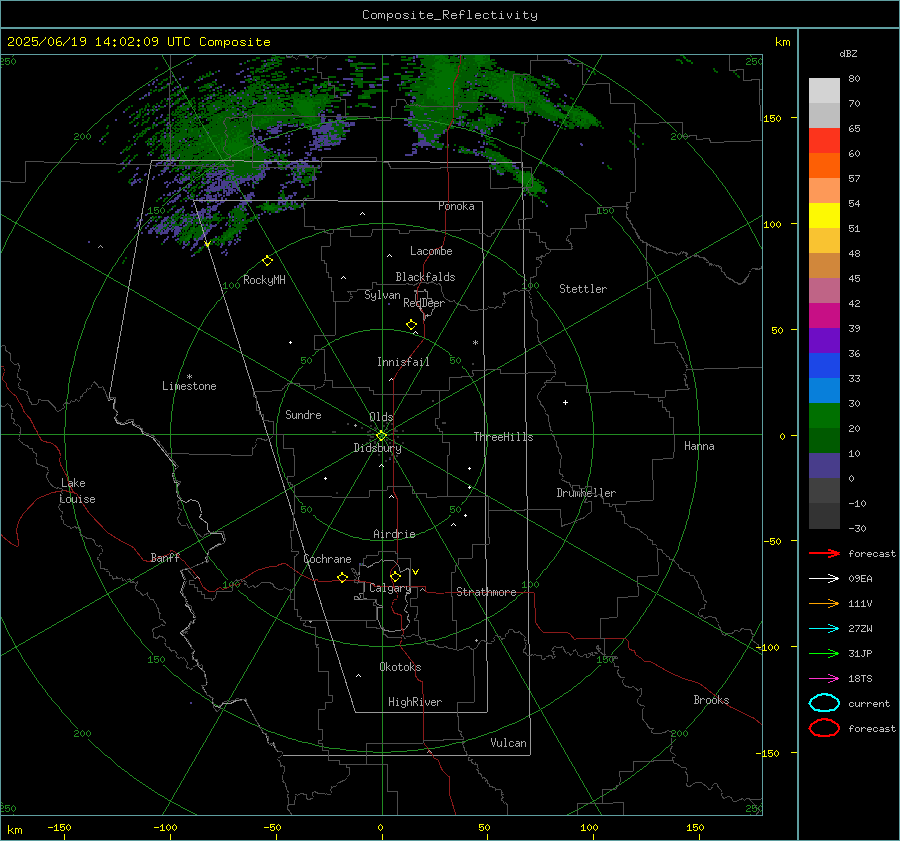The image size is (900, 841).
Task: Select the light gray 80 dBZ swatch
Action: tap(824, 91)
